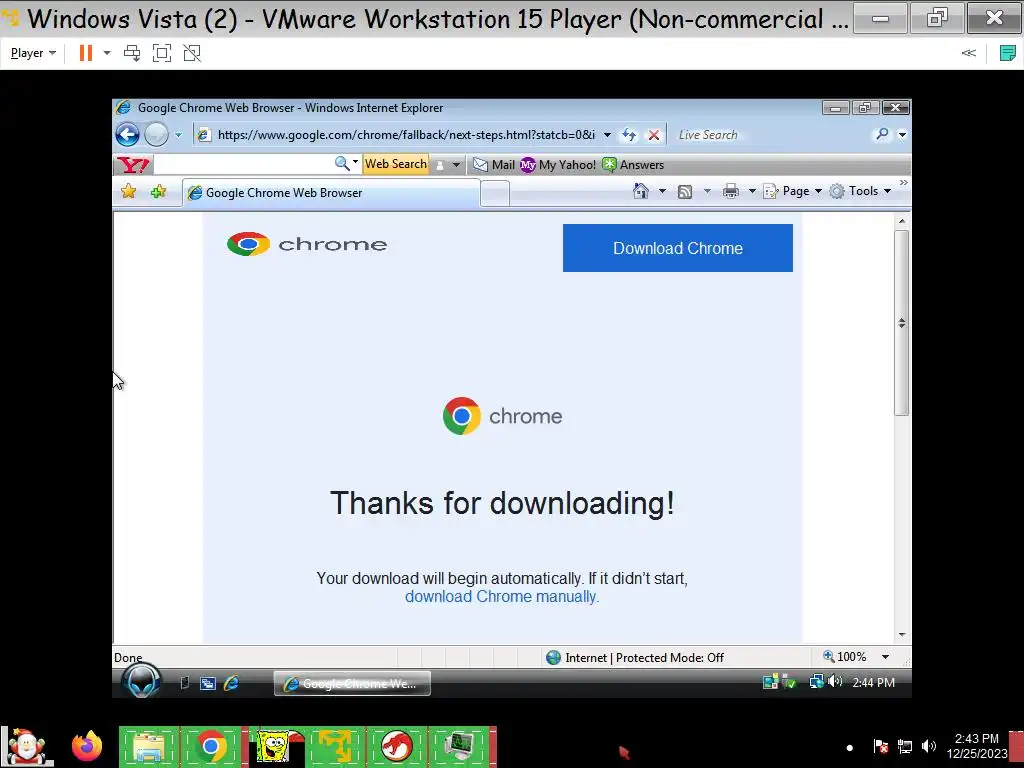Open the Favorites Center star icon
This screenshot has width=1024, height=768.
coord(129,191)
